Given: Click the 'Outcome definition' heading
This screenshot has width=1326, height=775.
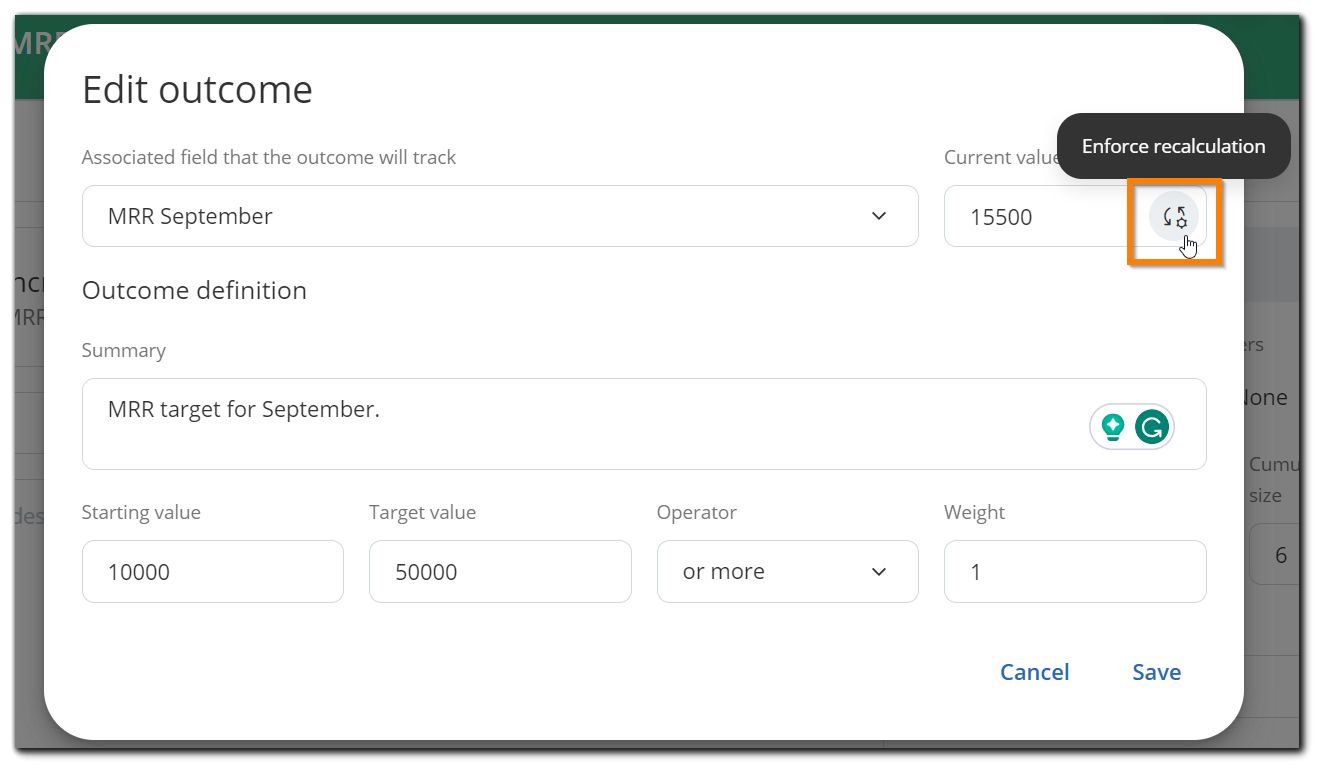Looking at the screenshot, I should (x=194, y=291).
